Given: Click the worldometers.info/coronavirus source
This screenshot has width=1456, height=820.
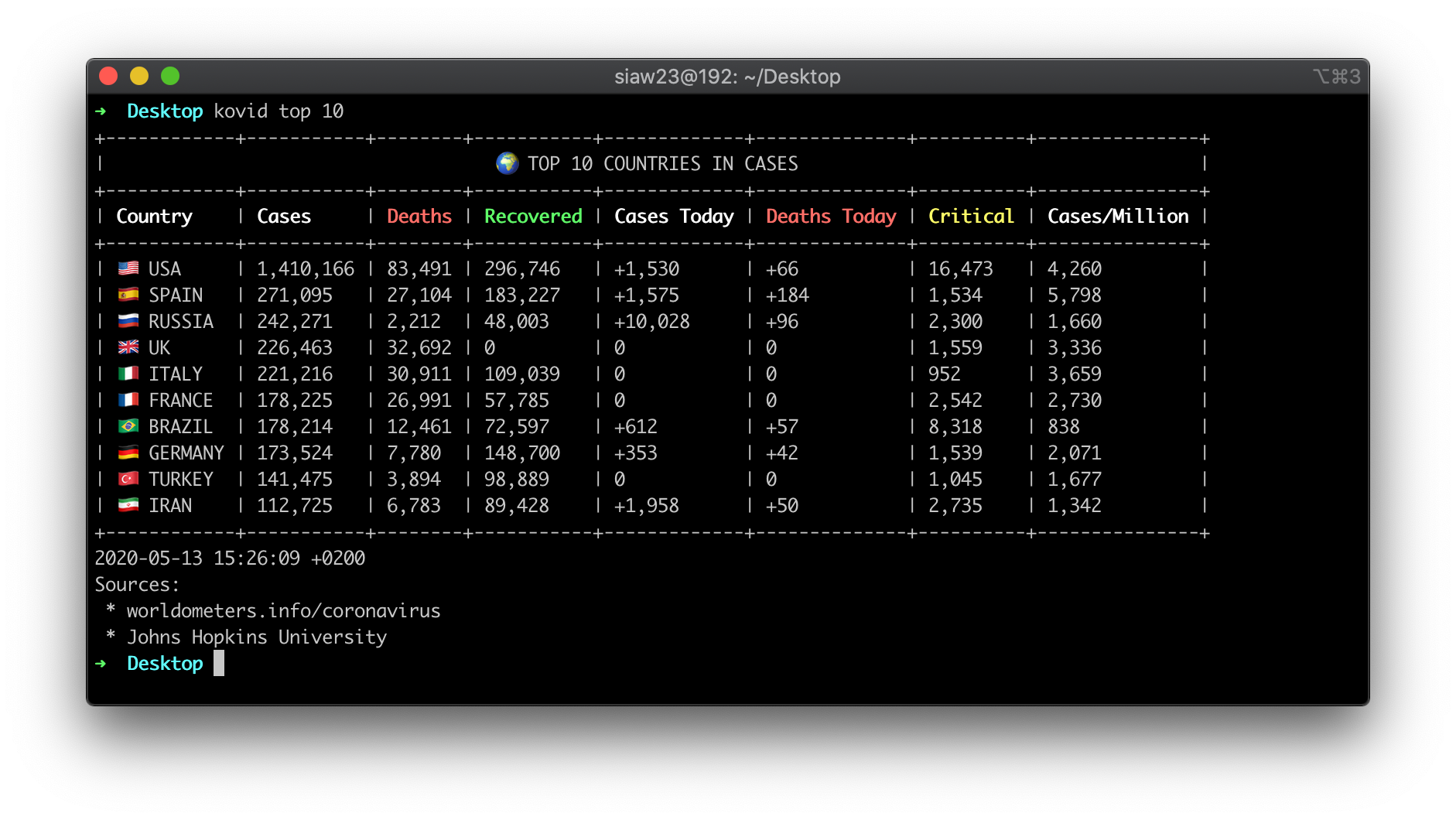Looking at the screenshot, I should pyautogui.click(x=283, y=611).
